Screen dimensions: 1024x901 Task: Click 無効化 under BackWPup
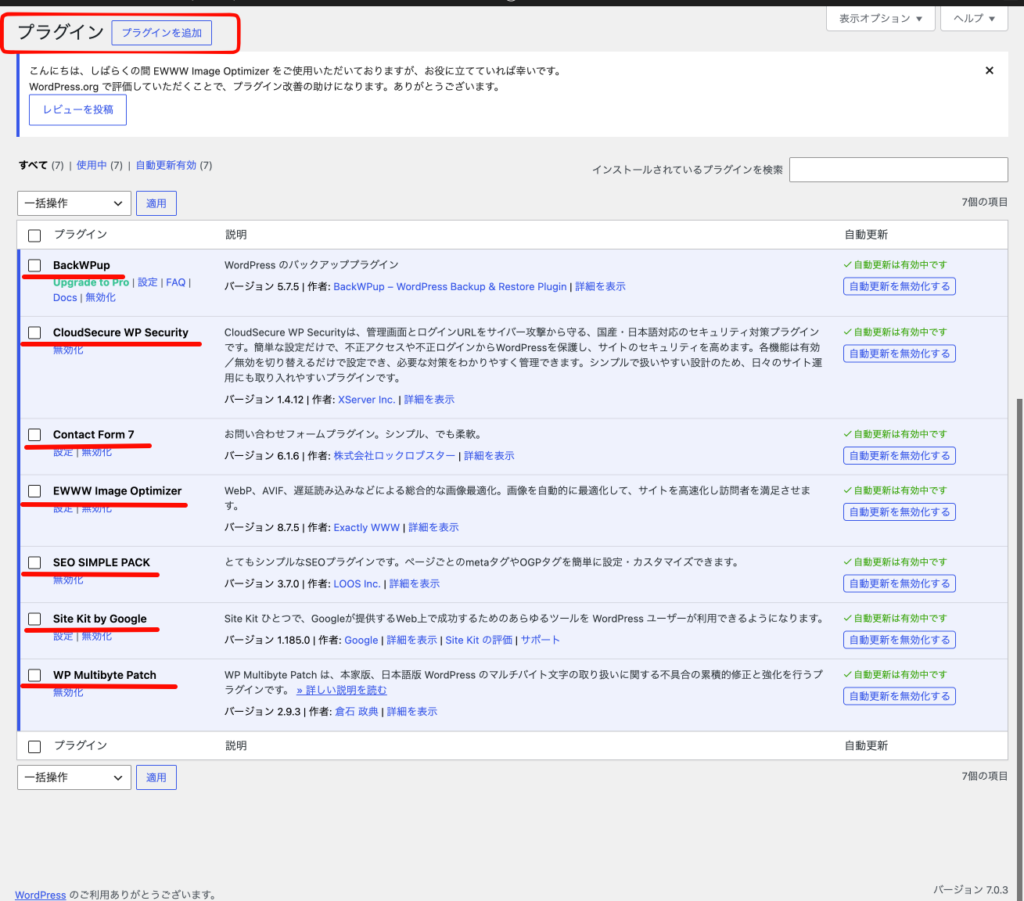point(101,297)
